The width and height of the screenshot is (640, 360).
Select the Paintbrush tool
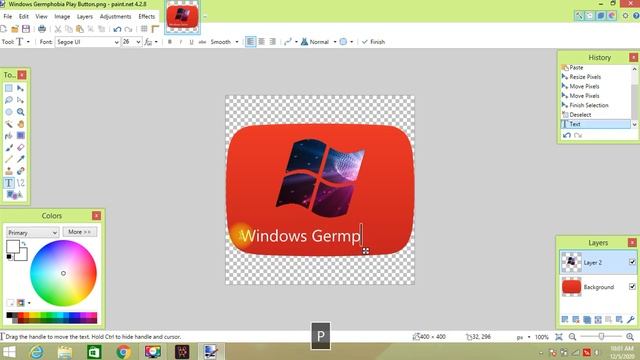click(9, 147)
